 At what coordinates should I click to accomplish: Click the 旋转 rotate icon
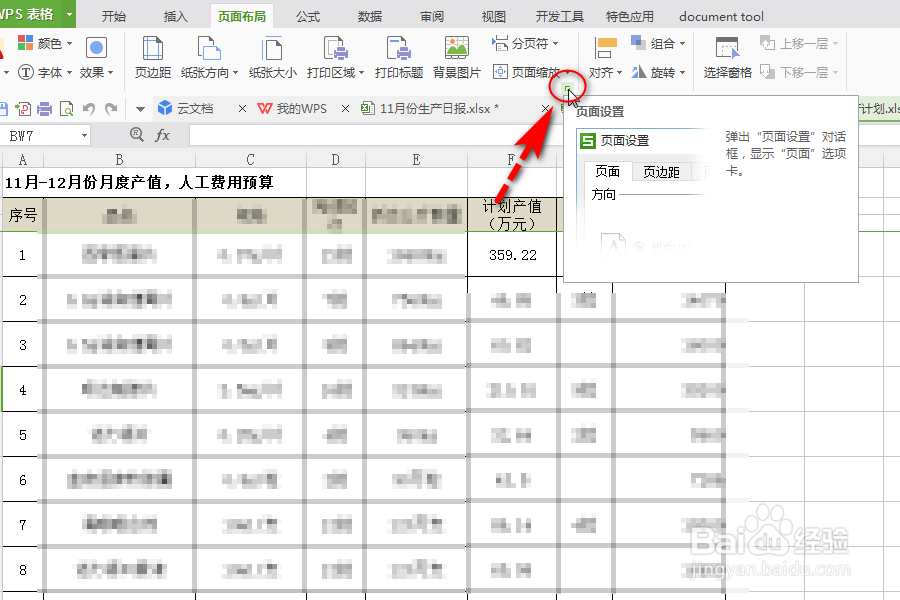click(x=638, y=72)
